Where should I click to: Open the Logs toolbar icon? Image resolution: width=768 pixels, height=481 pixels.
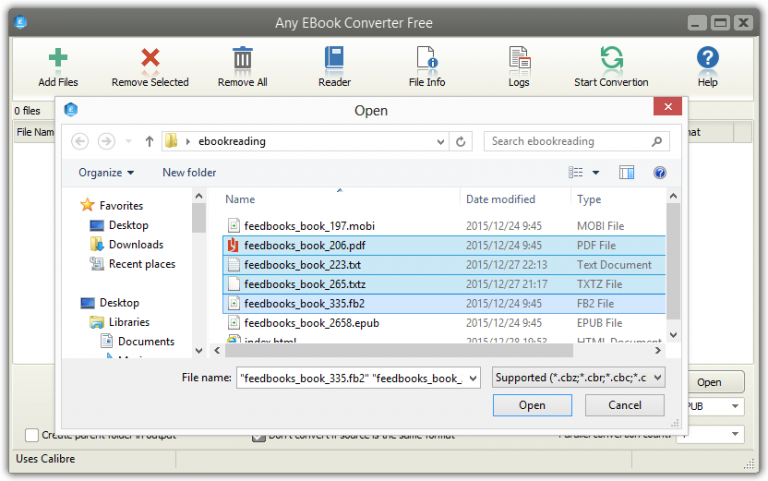(x=519, y=58)
